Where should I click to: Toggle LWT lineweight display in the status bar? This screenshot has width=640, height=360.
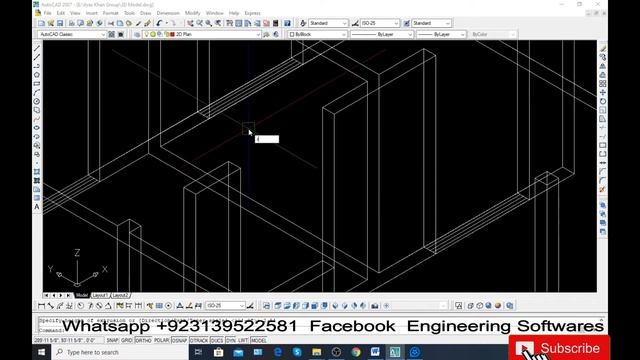click(x=243, y=340)
